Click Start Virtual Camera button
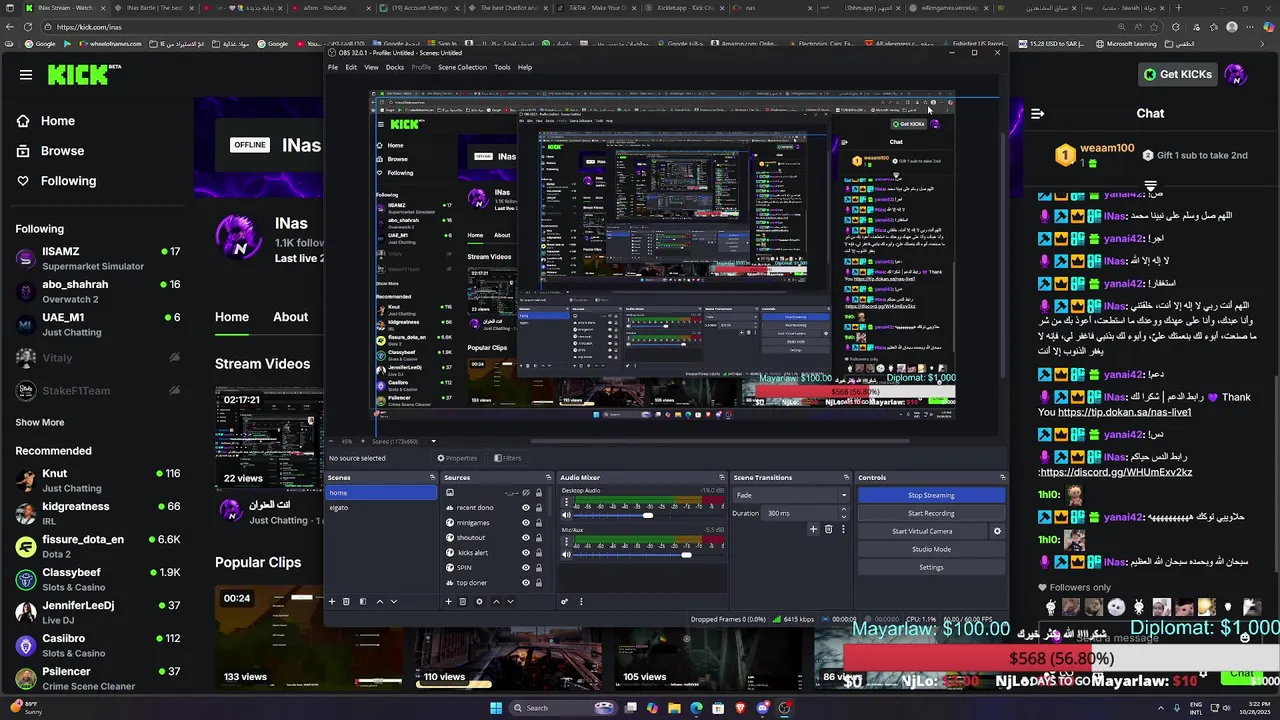Image resolution: width=1280 pixels, height=720 pixels. click(x=922, y=531)
